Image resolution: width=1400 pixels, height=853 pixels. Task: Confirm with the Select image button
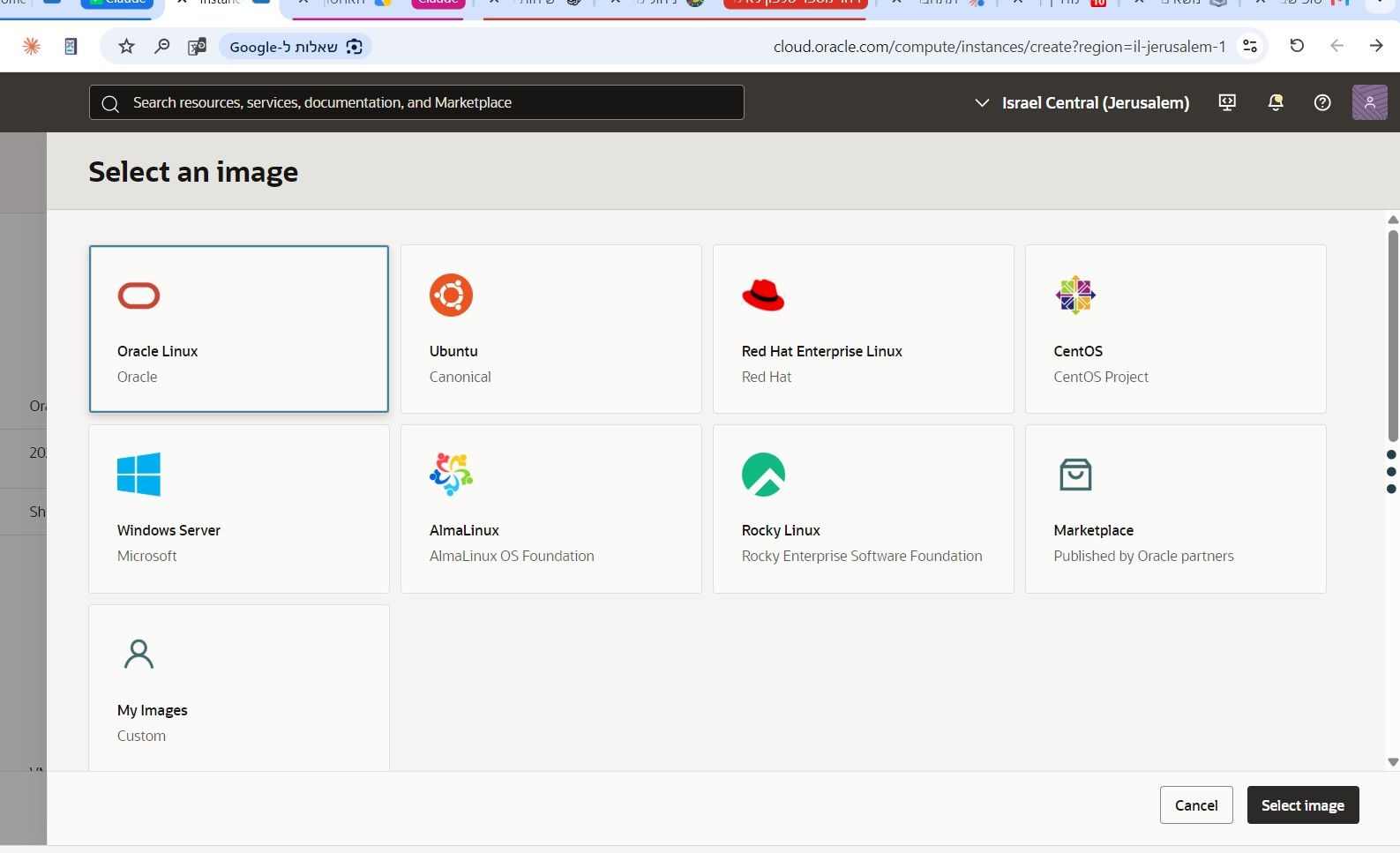coord(1303,805)
